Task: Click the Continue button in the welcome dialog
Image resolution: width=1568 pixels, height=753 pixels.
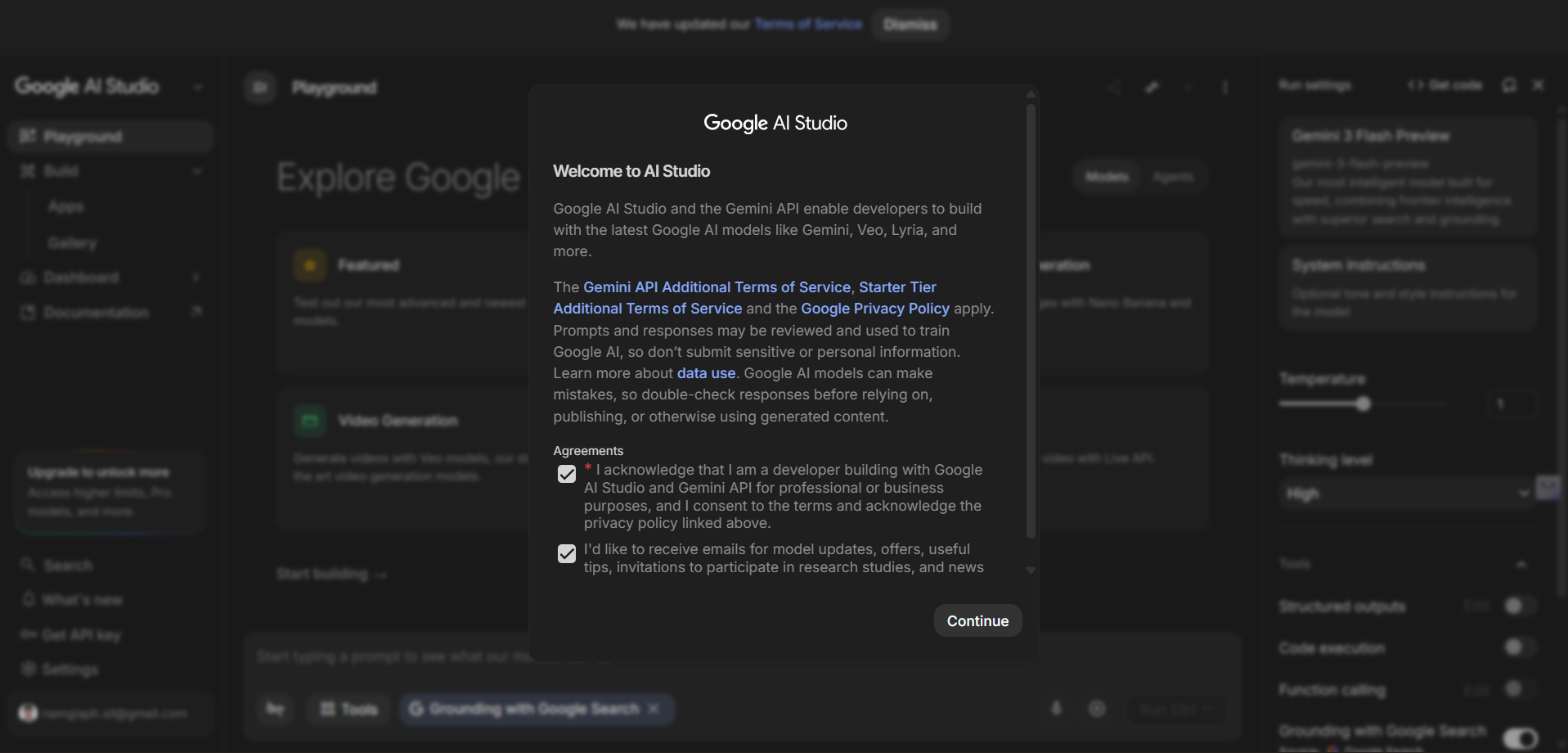Action: (977, 621)
